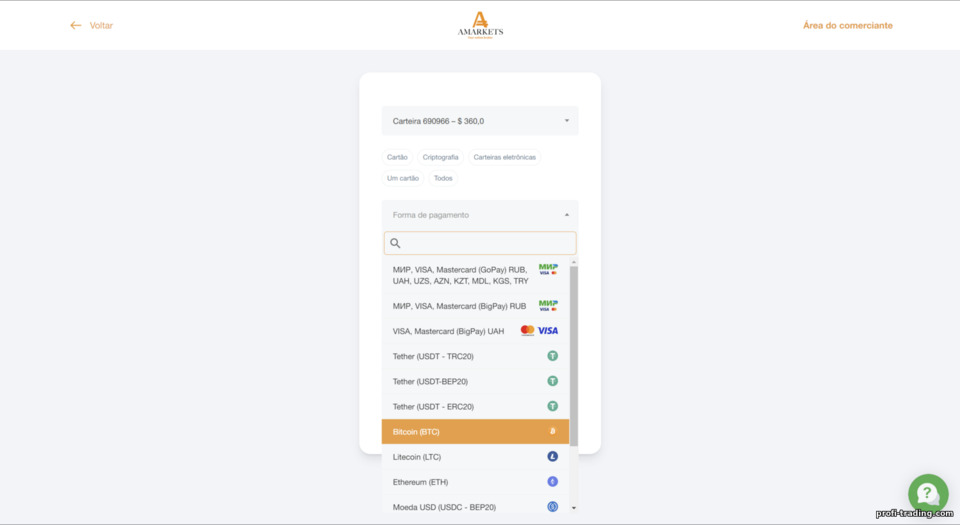Select Ethereum (ETH) option
The image size is (960, 525).
click(475, 482)
